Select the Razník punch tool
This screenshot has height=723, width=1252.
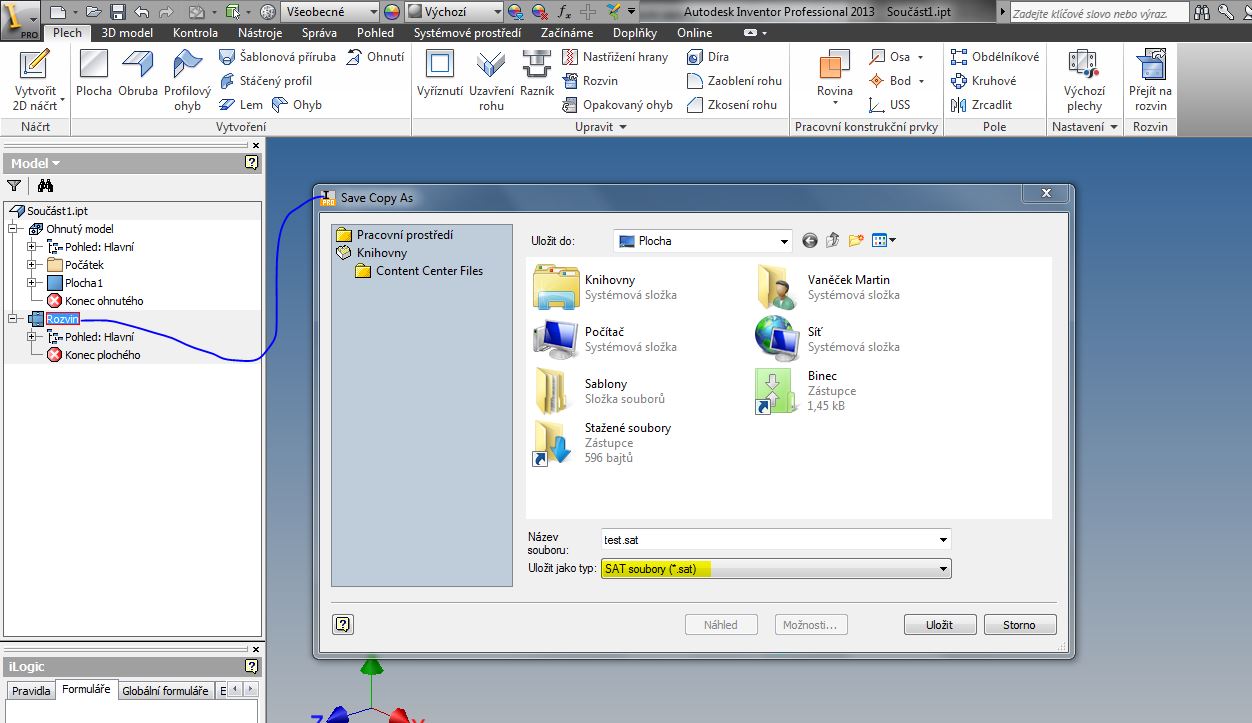click(x=537, y=66)
